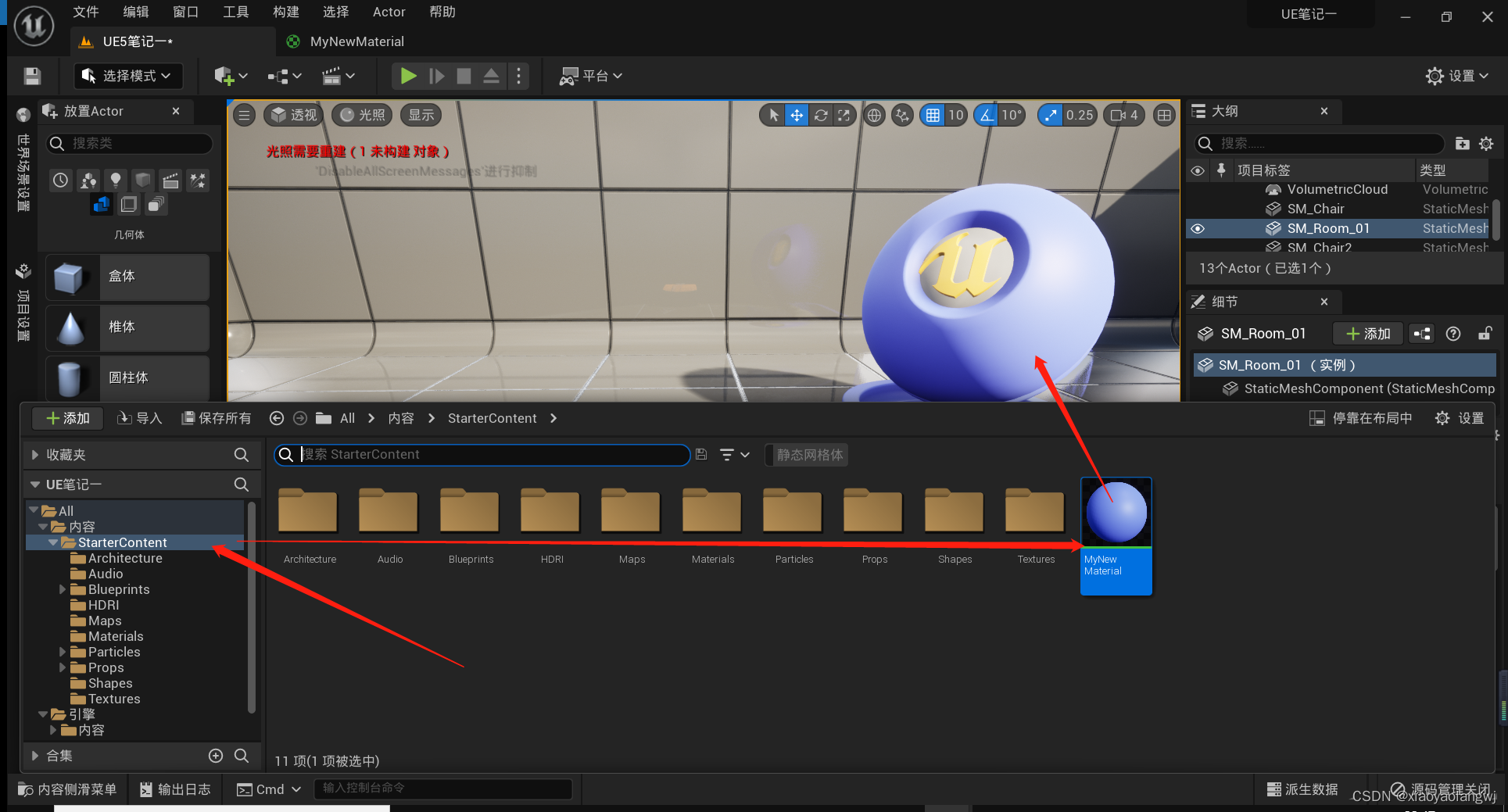This screenshot has width=1508, height=812.
Task: Change the grid snap value 10
Action: point(956,116)
